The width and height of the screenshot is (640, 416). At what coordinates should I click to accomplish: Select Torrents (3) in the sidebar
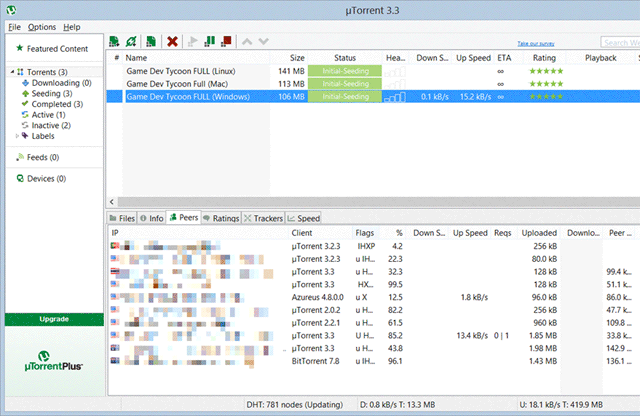point(47,72)
